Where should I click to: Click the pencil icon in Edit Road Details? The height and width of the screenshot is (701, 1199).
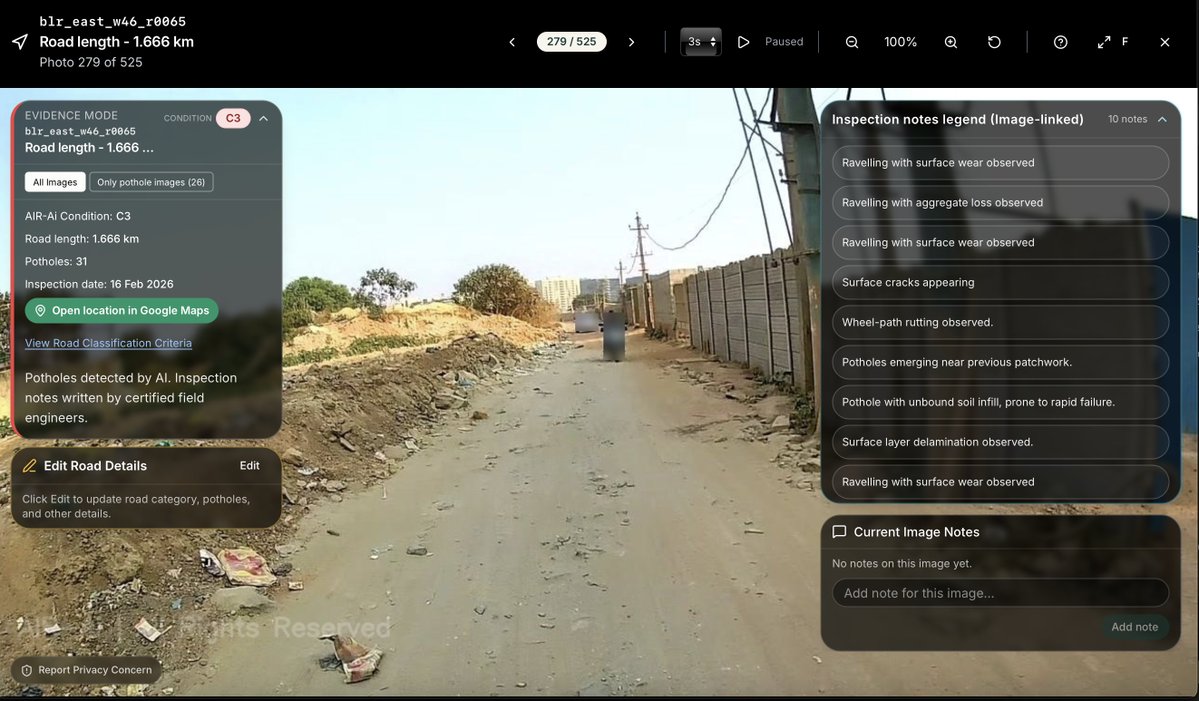pyautogui.click(x=30, y=466)
